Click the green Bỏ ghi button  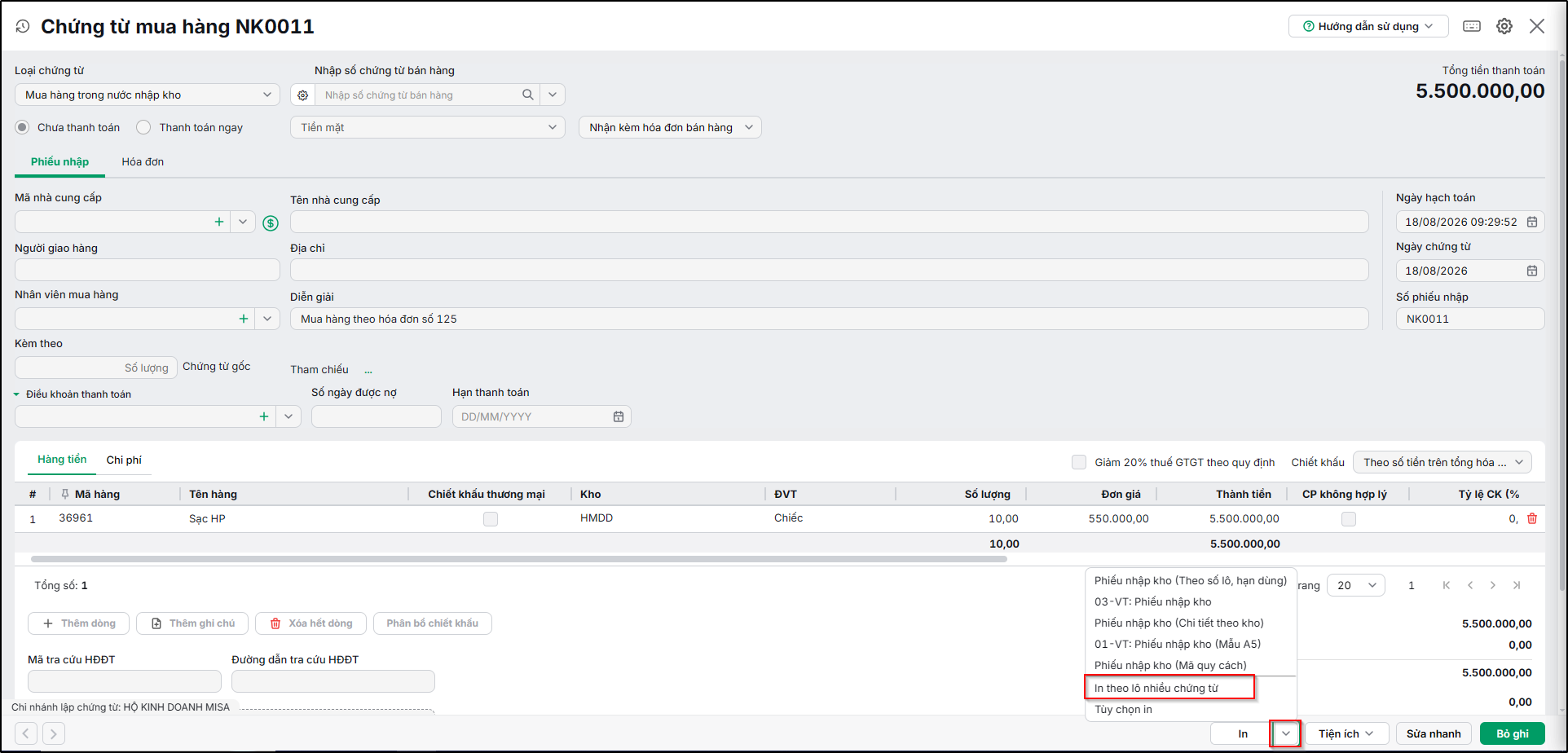click(1513, 733)
